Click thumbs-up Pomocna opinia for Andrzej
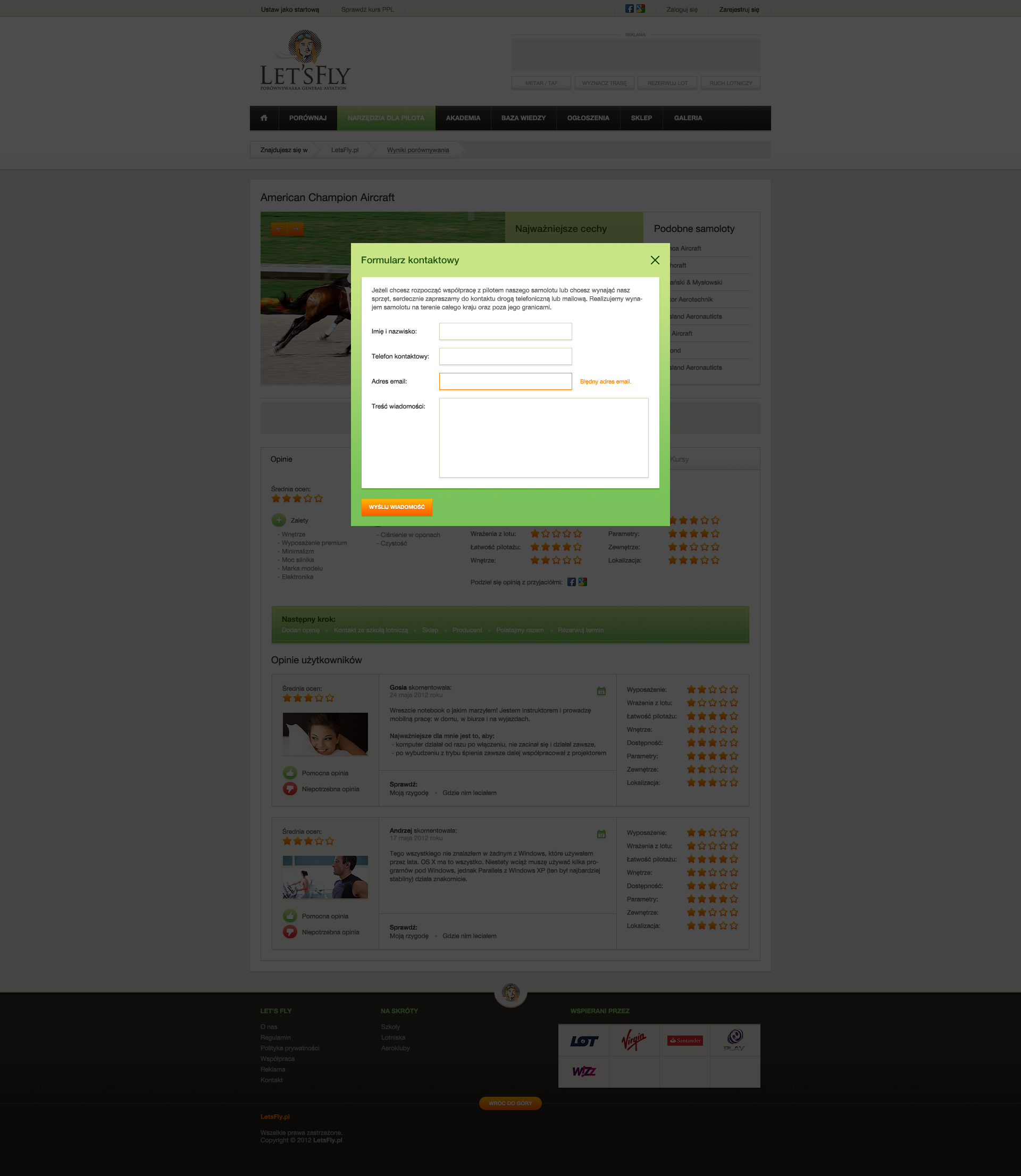This screenshot has width=1021, height=1176. click(290, 916)
